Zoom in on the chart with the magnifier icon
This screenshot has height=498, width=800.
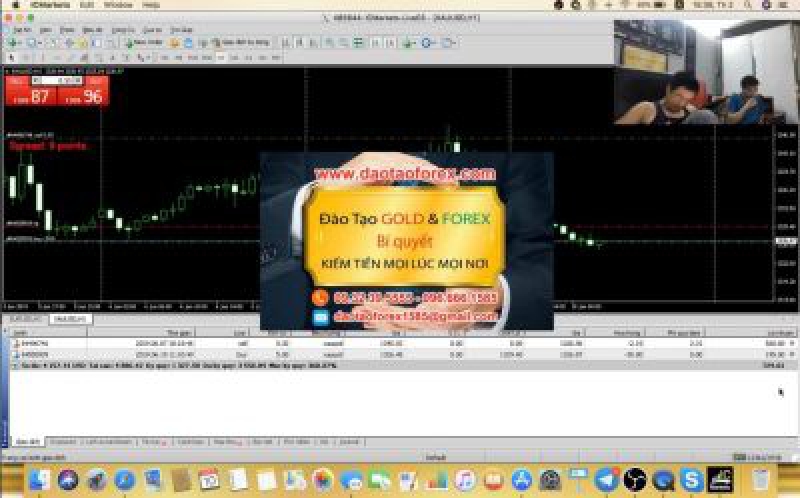[330, 42]
